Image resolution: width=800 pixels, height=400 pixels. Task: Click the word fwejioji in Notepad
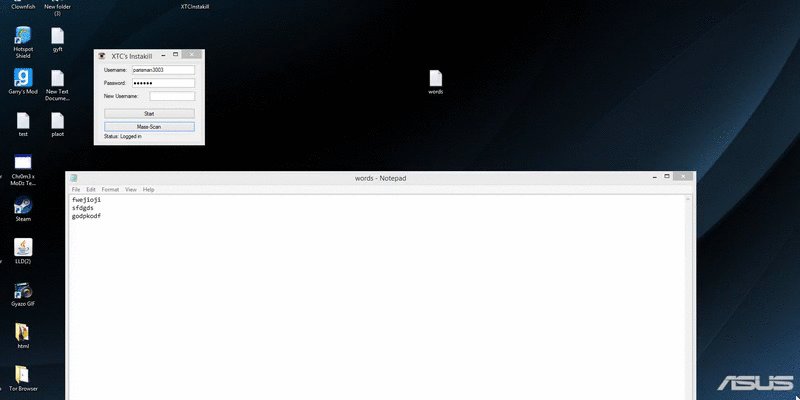[x=86, y=199]
